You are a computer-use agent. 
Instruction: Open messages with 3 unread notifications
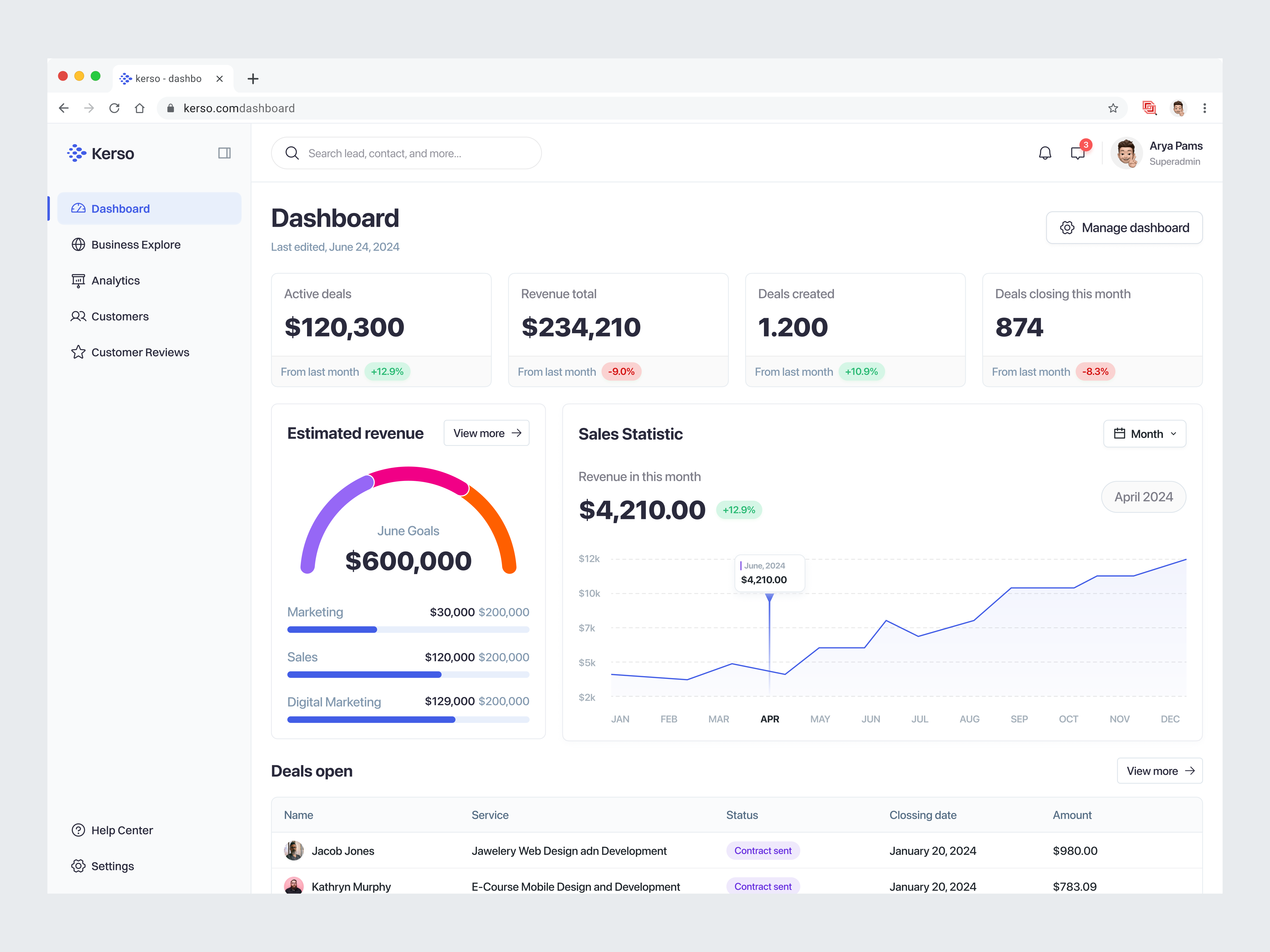click(x=1078, y=153)
